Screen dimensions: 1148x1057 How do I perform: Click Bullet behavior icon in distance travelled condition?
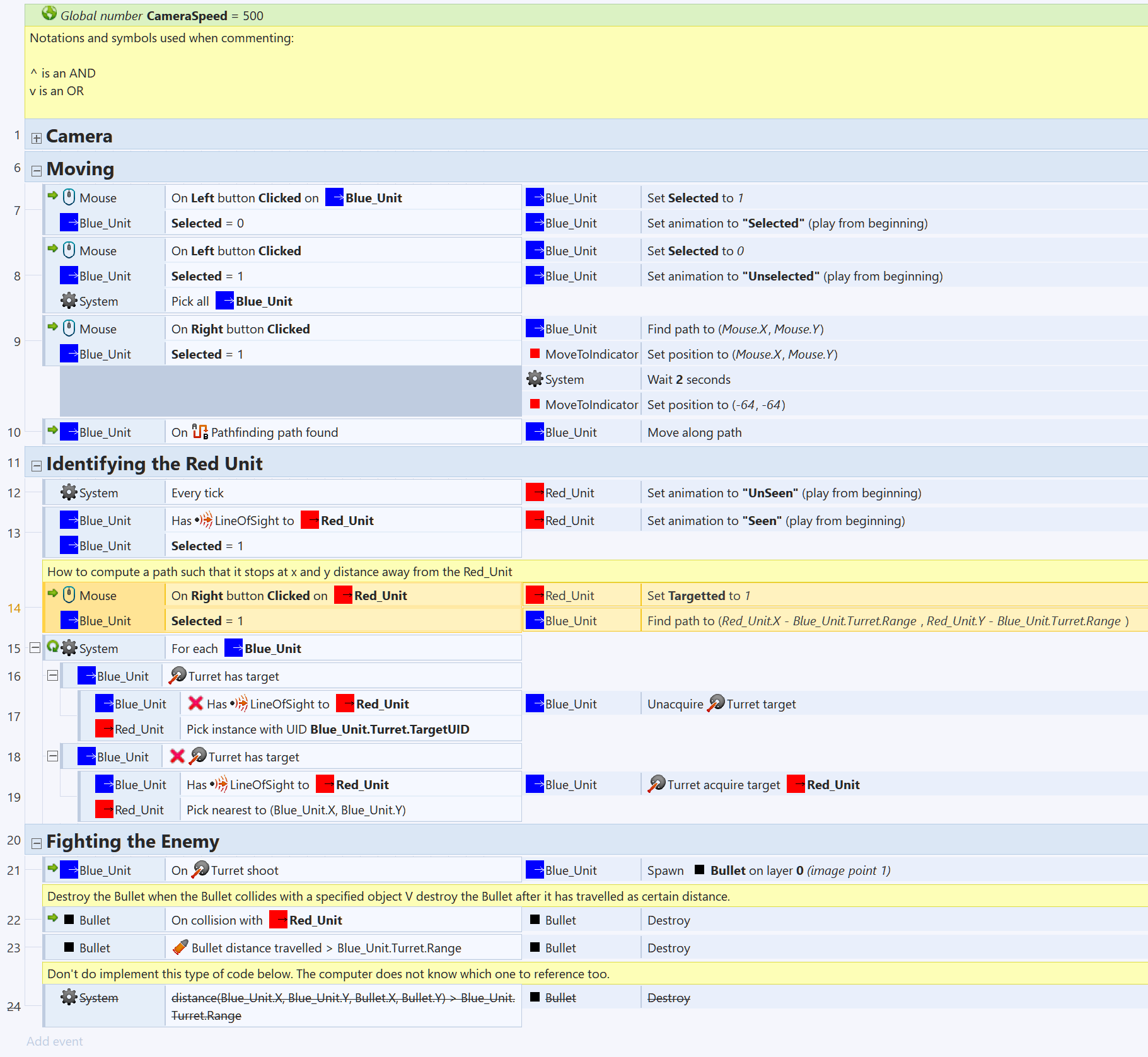(x=180, y=947)
